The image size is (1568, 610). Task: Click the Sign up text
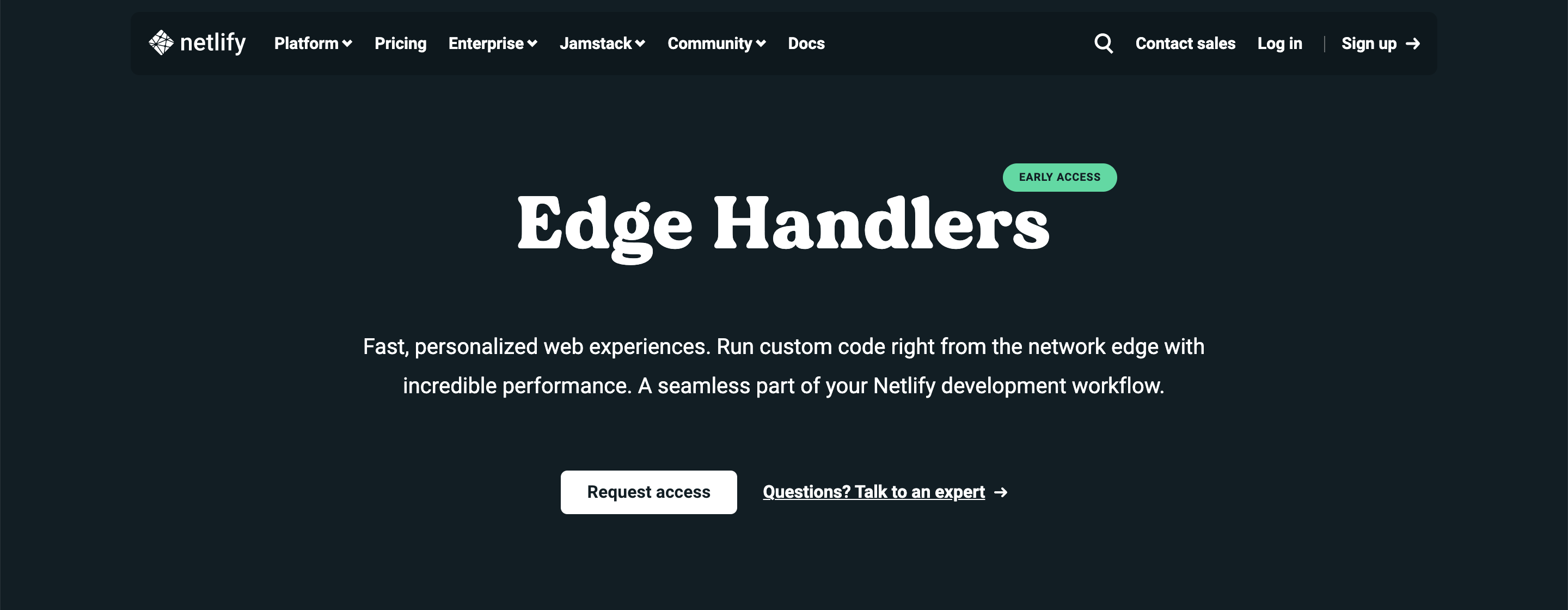point(1369,44)
